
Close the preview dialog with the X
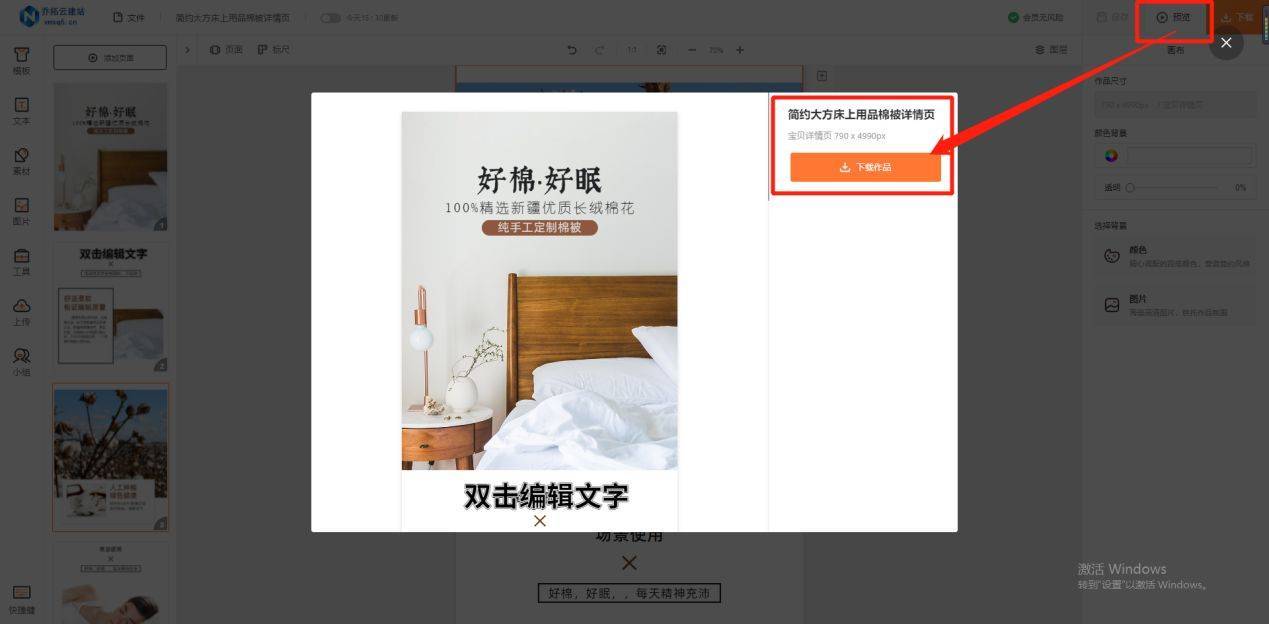tap(1226, 43)
